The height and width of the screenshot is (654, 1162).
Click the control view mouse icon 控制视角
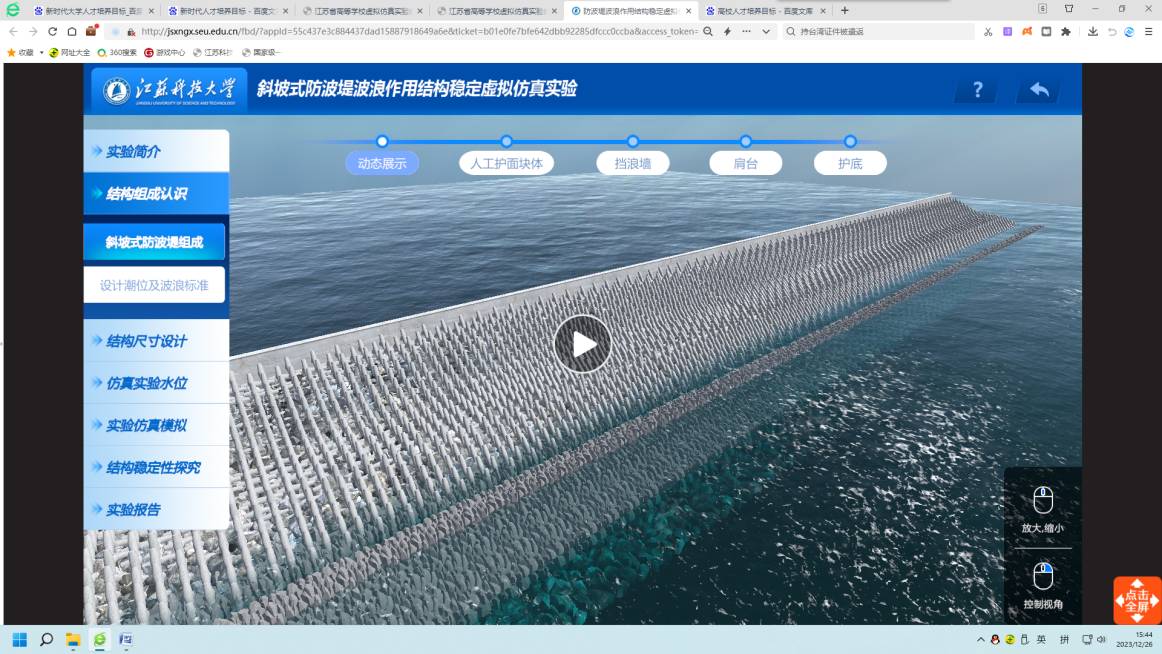[1042, 577]
